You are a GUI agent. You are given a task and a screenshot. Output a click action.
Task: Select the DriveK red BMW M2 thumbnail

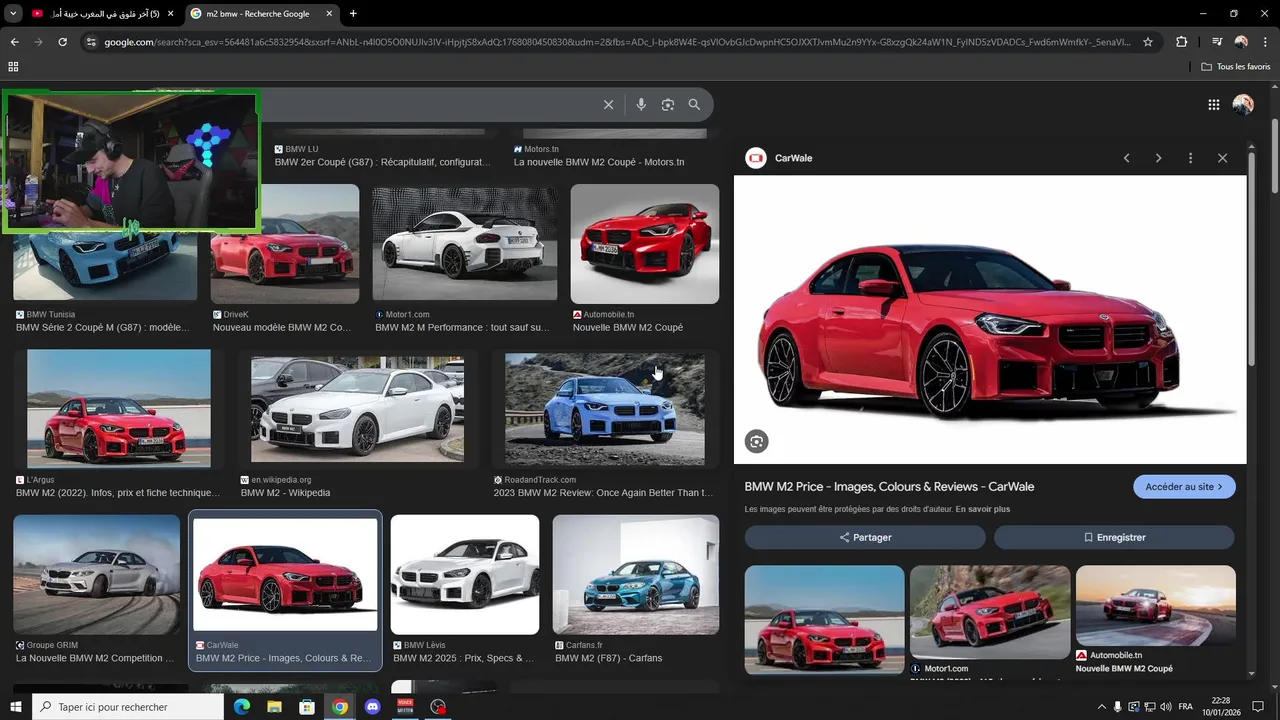(x=285, y=243)
